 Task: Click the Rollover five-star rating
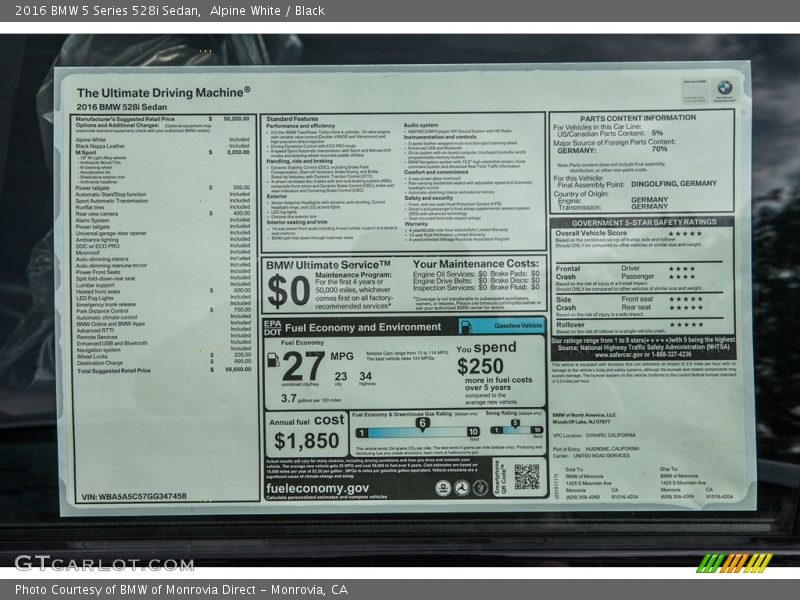click(x=686, y=324)
